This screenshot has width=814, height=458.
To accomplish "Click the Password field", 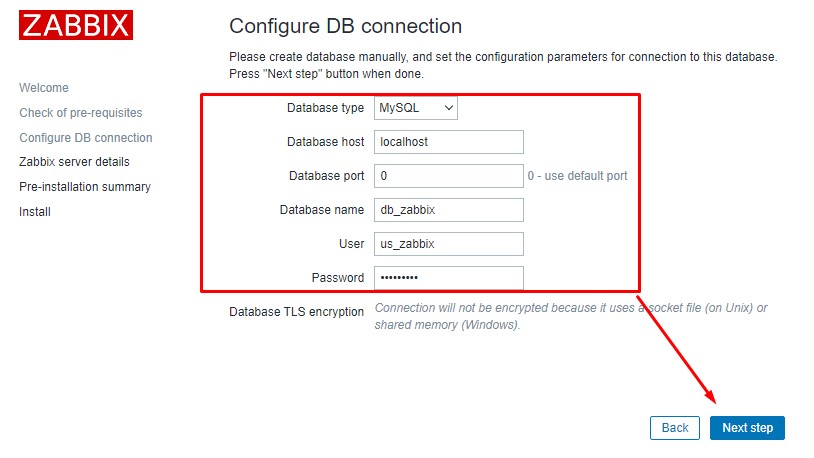I will [448, 278].
